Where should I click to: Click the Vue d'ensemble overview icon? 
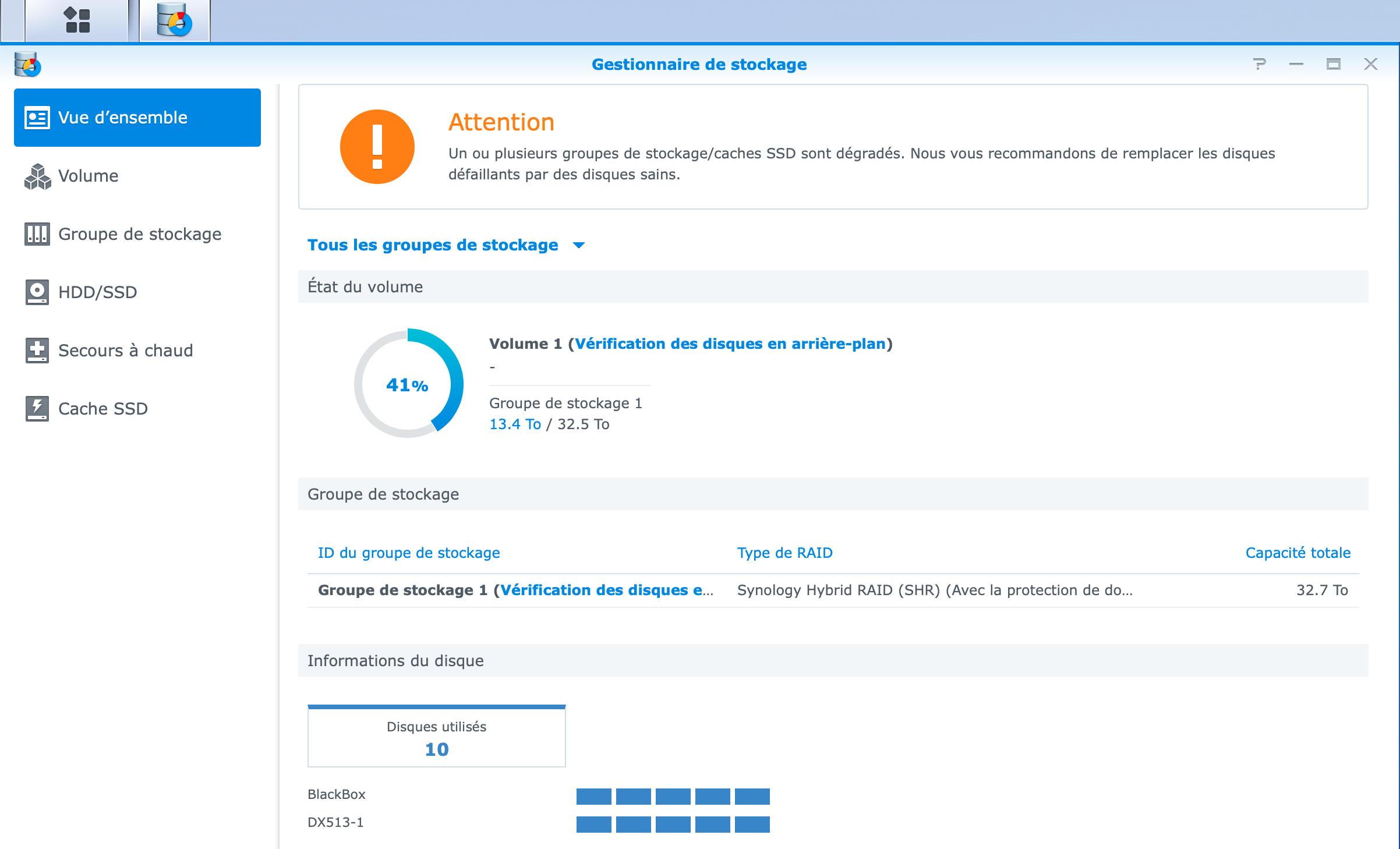pyautogui.click(x=37, y=118)
